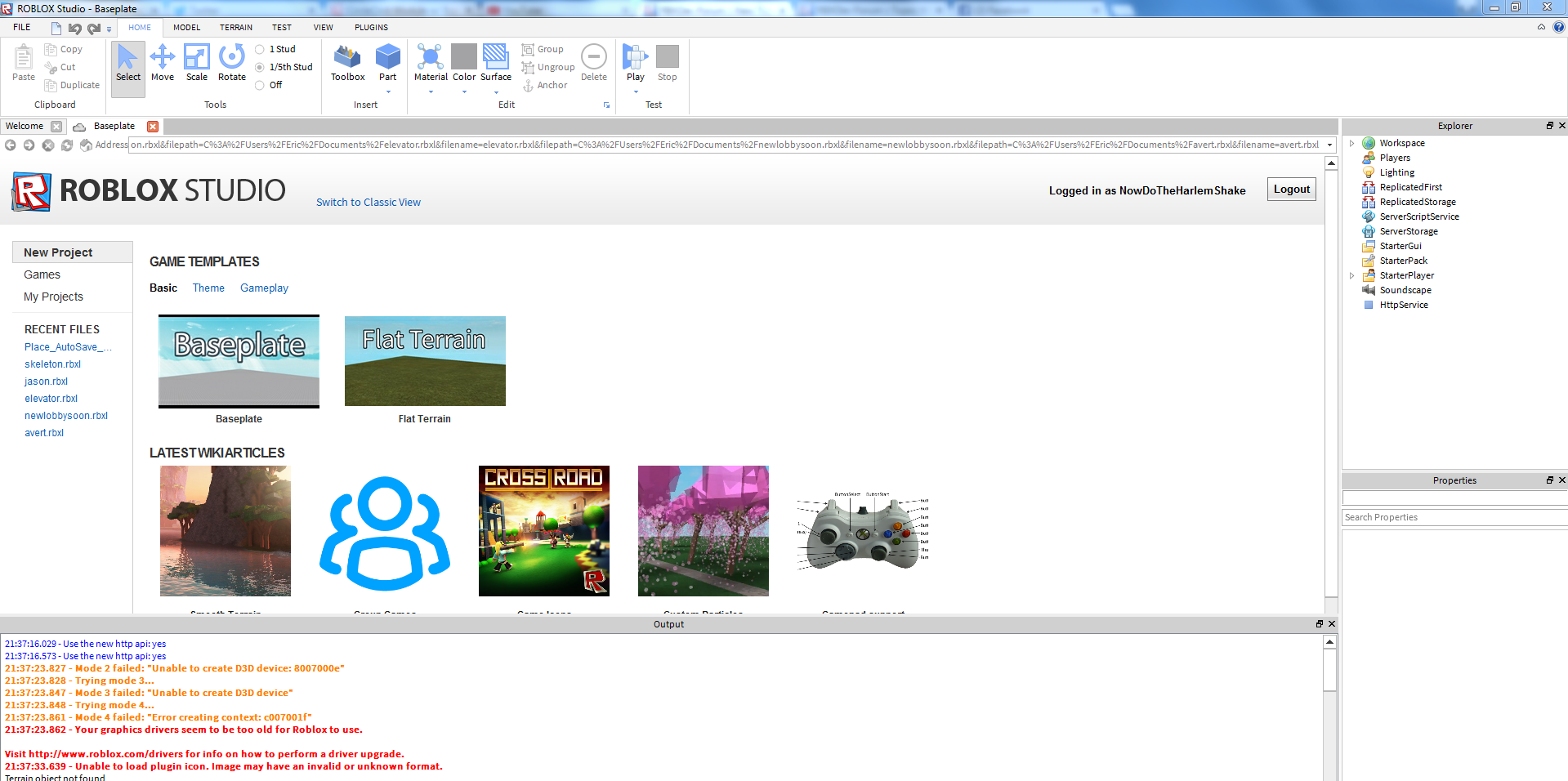Screen dimensions: 1568x781
Task: Expand the Workspace tree node
Action: pos(1351,143)
